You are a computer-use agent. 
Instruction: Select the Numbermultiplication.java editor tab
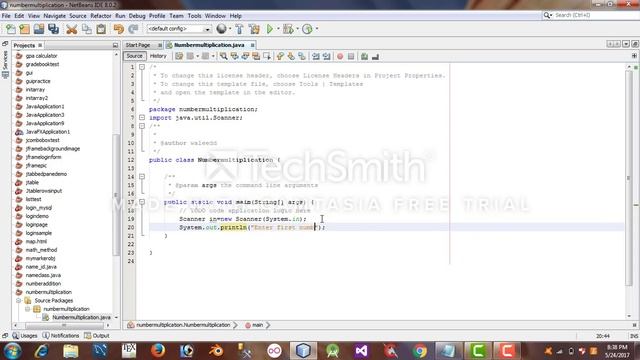point(209,45)
